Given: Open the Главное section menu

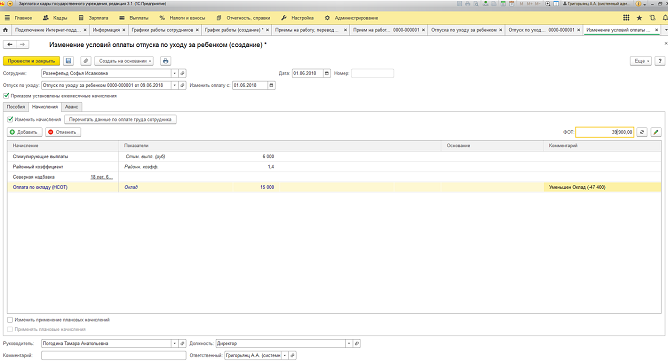Looking at the screenshot, I should (18, 18).
